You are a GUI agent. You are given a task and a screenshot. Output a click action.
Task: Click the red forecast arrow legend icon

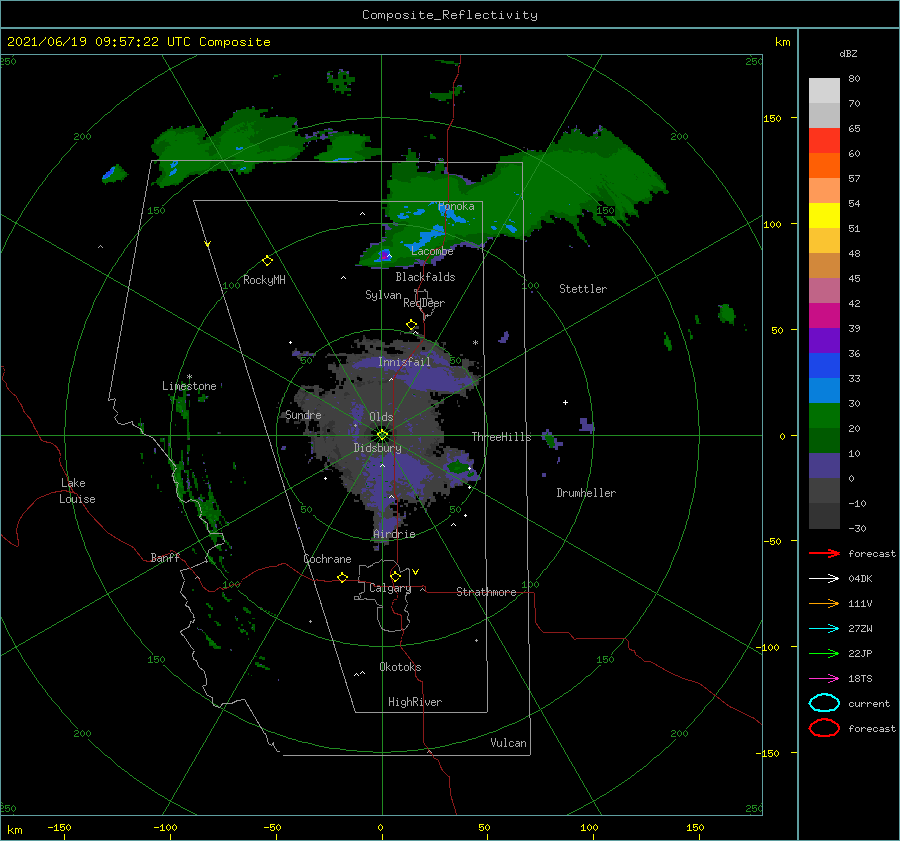824,553
